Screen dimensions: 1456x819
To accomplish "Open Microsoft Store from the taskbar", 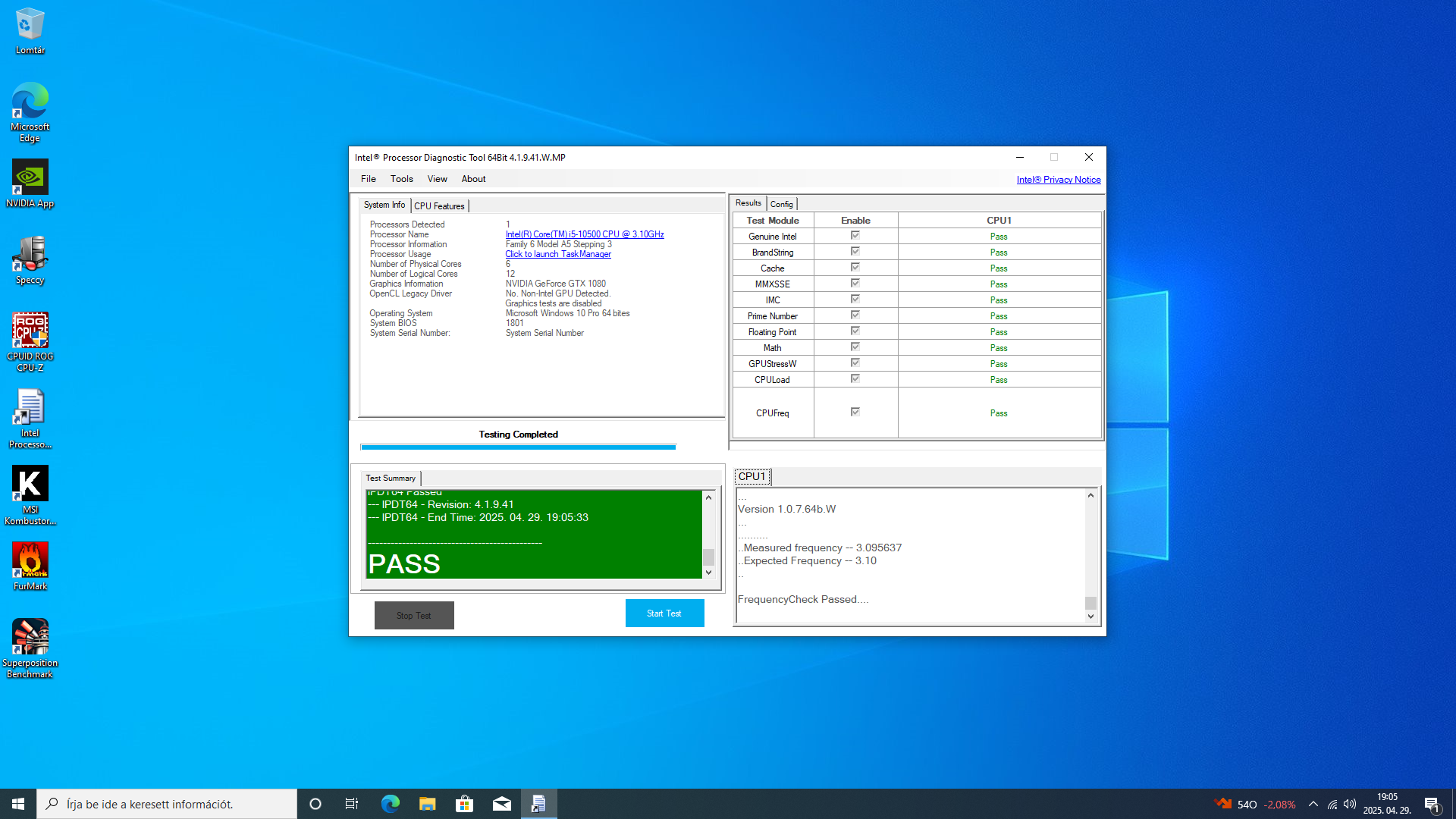I will click(x=464, y=804).
